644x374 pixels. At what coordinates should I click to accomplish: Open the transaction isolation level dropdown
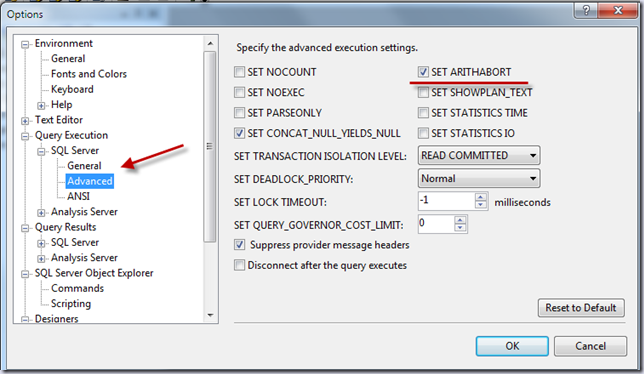[478, 156]
